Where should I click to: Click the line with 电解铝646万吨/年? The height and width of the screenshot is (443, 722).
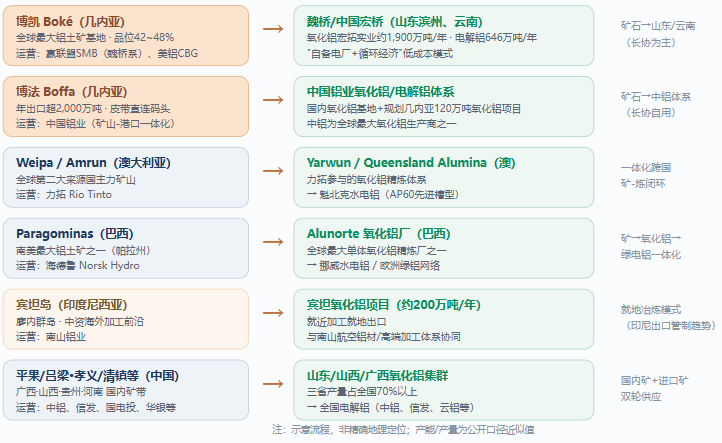point(422,38)
